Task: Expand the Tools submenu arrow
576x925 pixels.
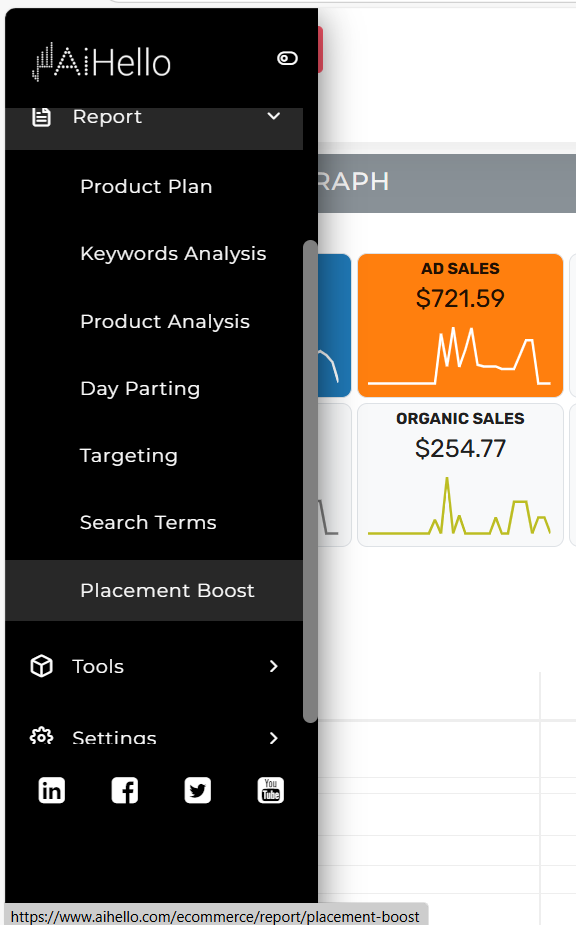Action: (x=273, y=666)
